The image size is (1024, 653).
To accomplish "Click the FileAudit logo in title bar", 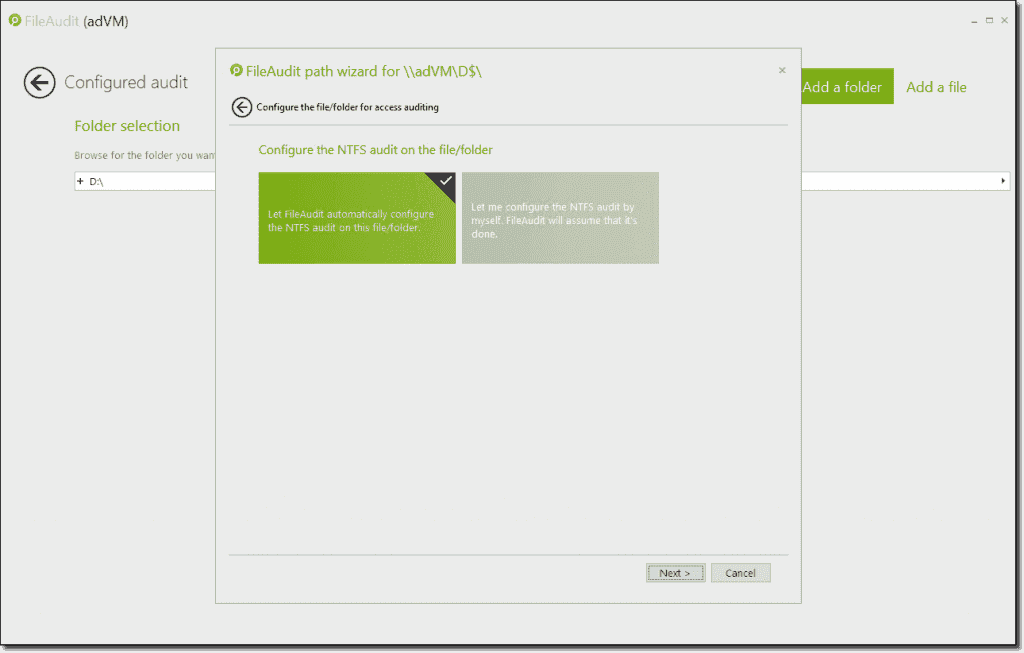I will point(15,20).
